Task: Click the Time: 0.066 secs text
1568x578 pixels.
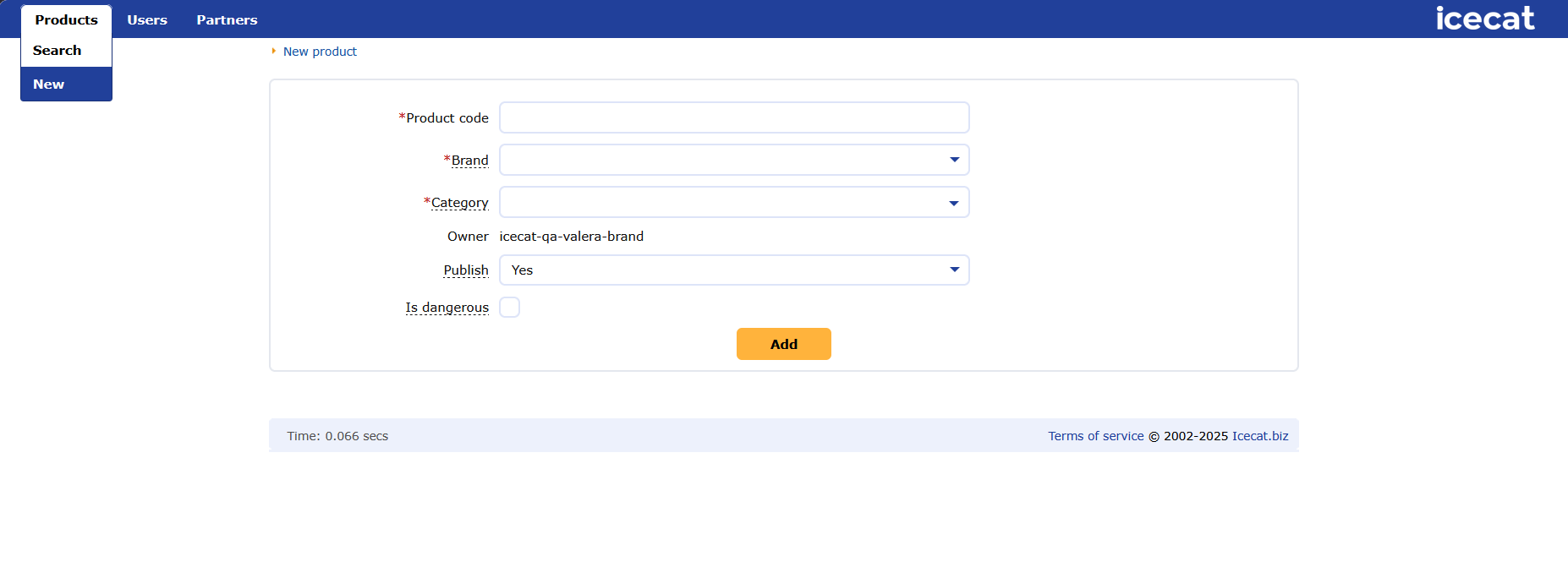Action: tap(337, 436)
